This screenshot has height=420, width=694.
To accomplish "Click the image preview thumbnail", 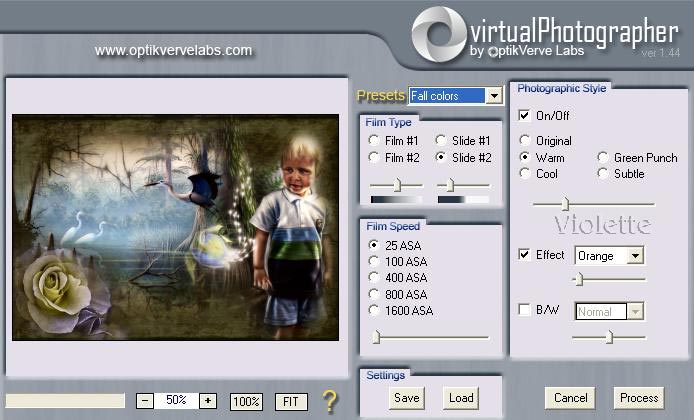I will (178, 227).
